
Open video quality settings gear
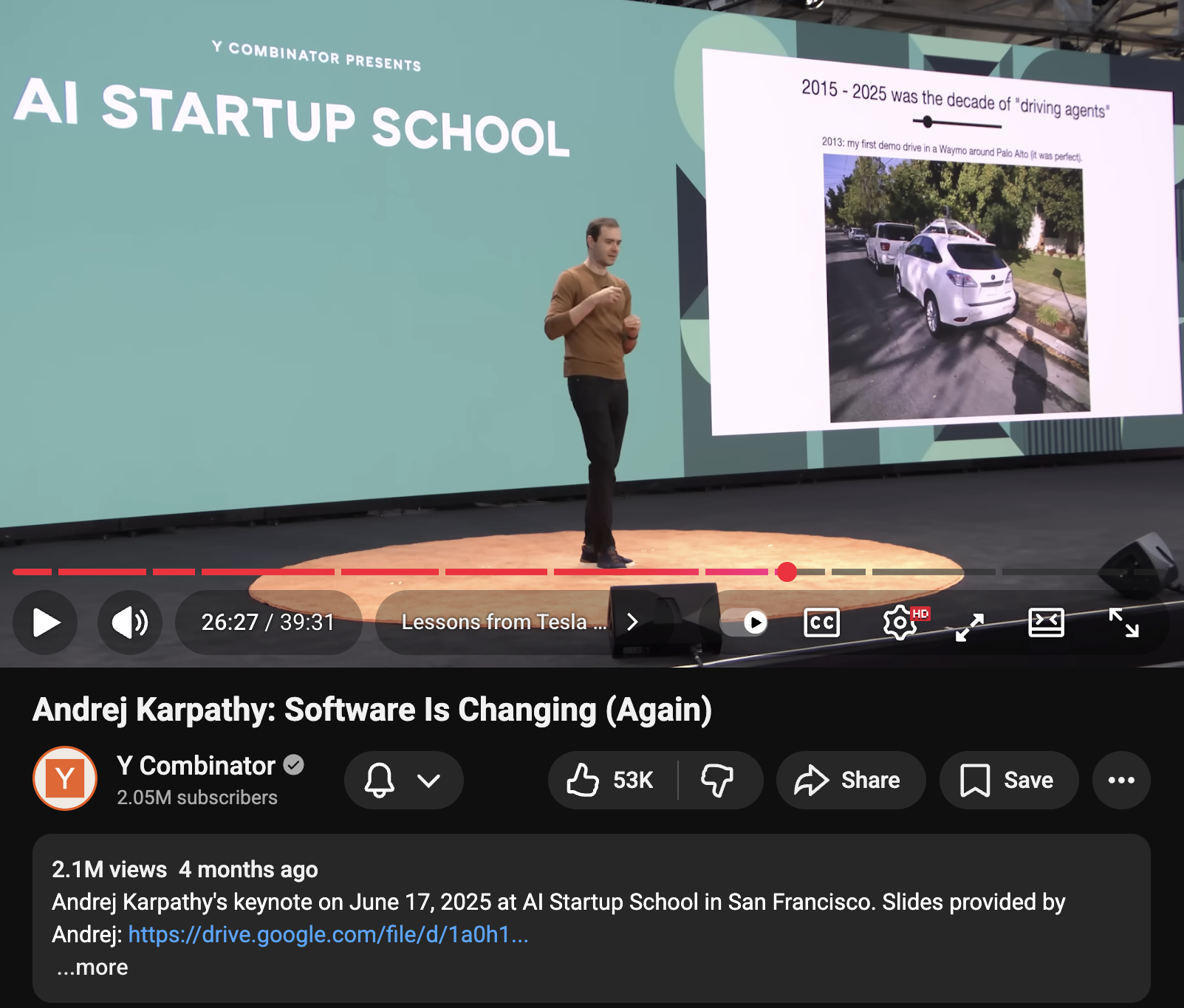(900, 623)
